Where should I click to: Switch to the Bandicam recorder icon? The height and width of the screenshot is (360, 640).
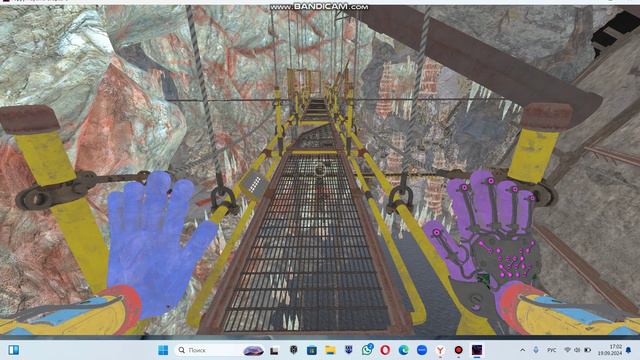458,350
